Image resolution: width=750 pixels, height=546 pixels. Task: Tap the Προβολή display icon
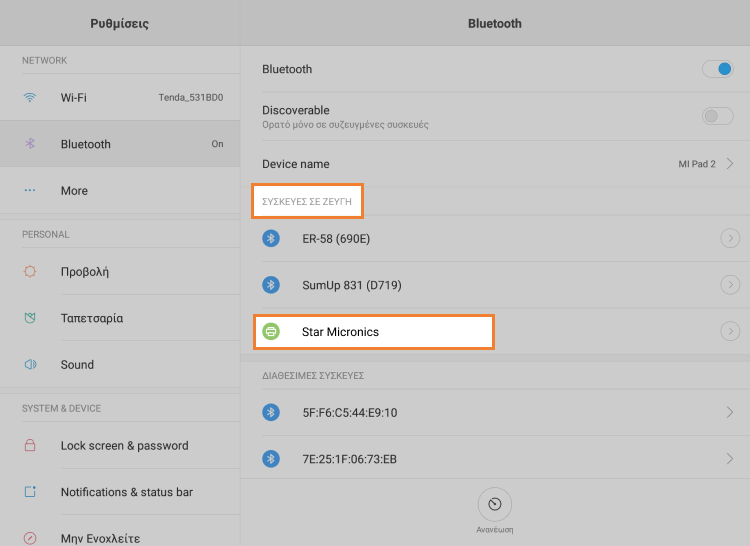click(30, 271)
